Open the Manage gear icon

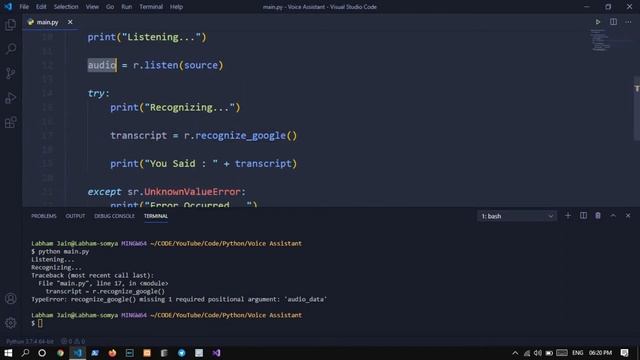point(11,323)
